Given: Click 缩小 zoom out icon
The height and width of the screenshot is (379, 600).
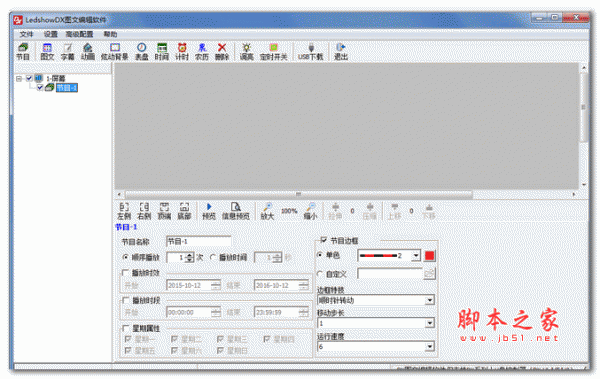Looking at the screenshot, I should [x=310, y=211].
